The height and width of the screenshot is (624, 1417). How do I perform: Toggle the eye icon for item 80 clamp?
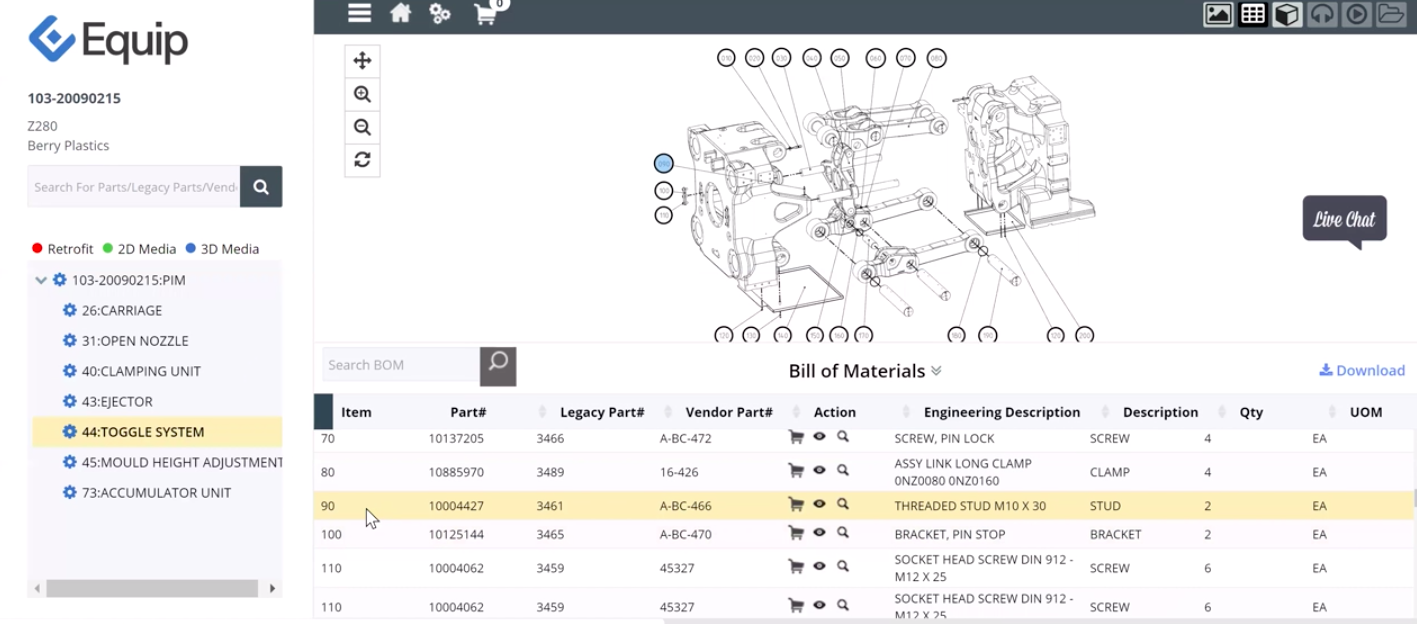coord(819,470)
